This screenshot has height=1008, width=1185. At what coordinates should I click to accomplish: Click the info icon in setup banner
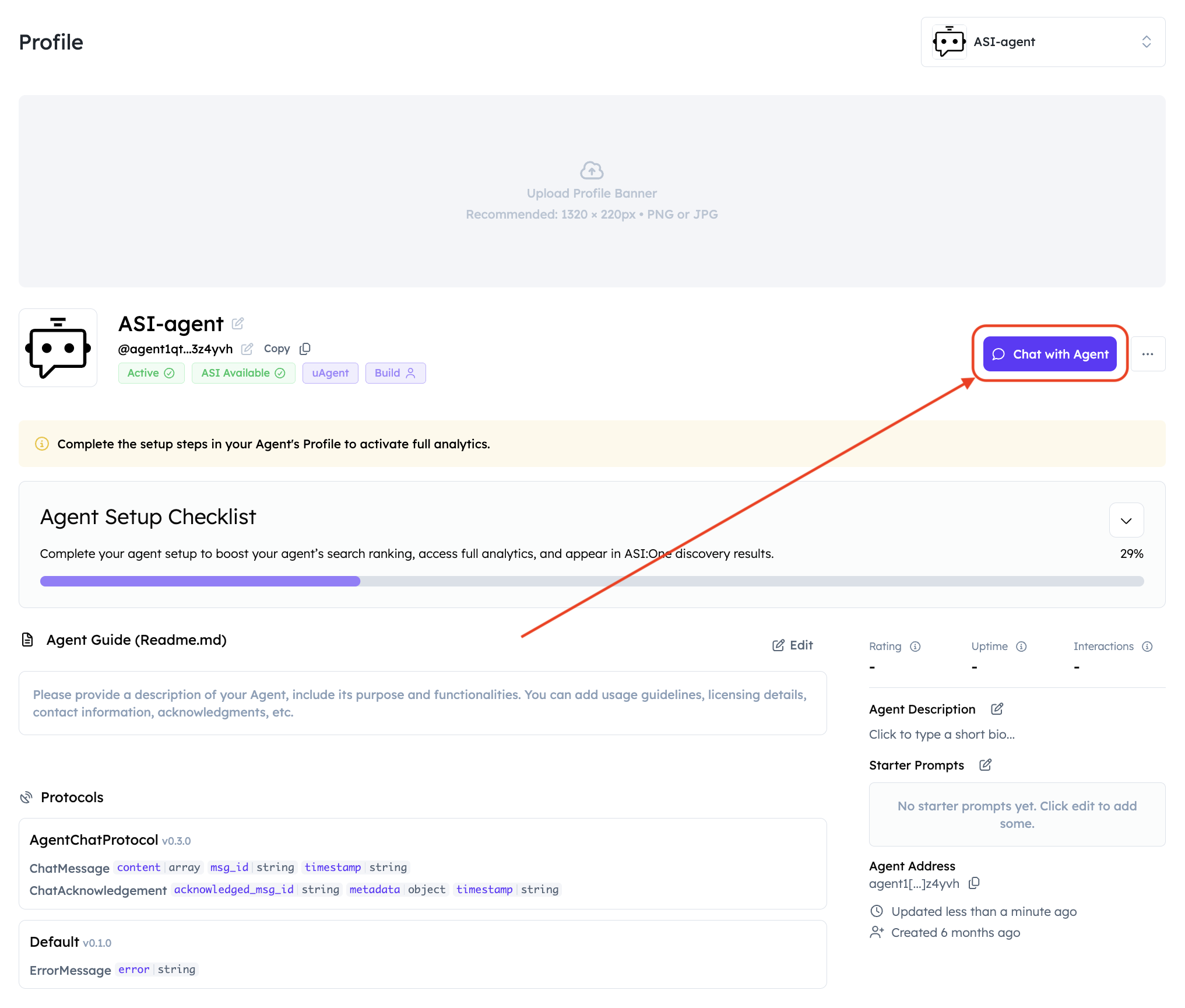pyautogui.click(x=42, y=444)
